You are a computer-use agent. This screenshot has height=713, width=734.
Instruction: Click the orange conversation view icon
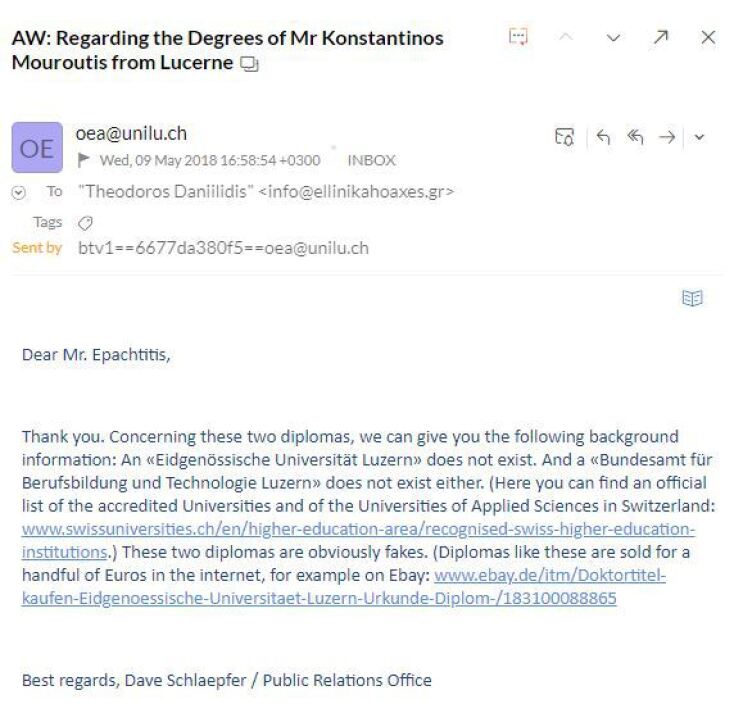point(518,37)
